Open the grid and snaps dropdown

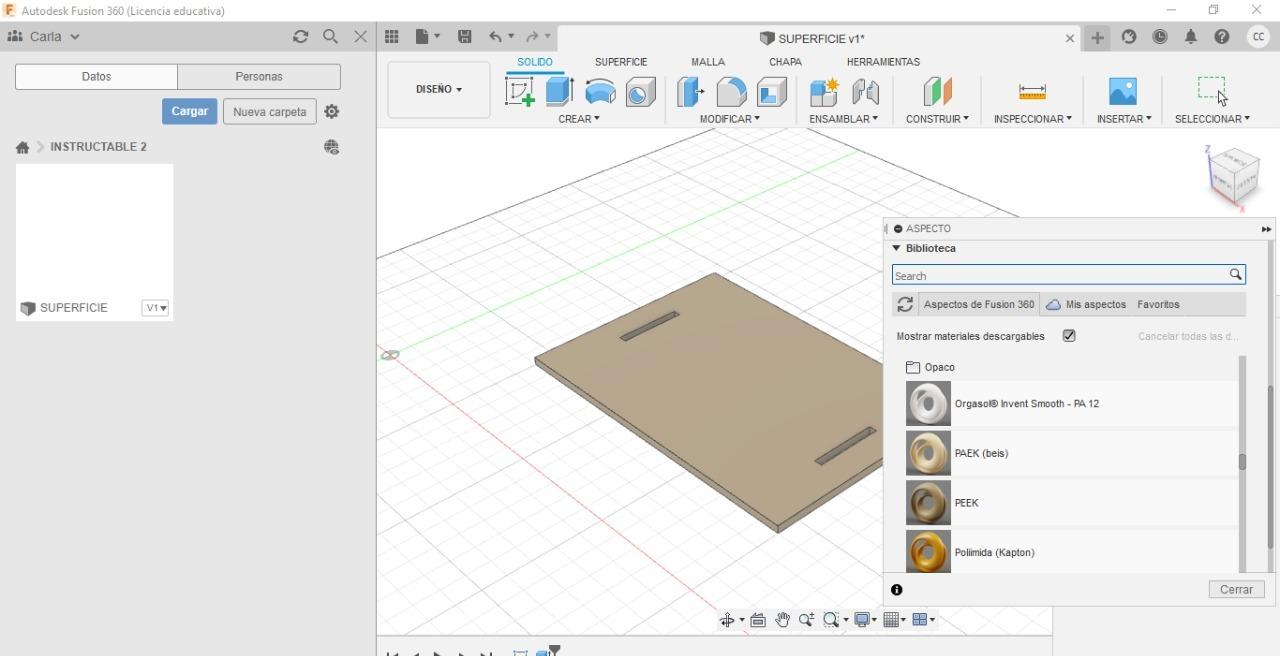894,620
